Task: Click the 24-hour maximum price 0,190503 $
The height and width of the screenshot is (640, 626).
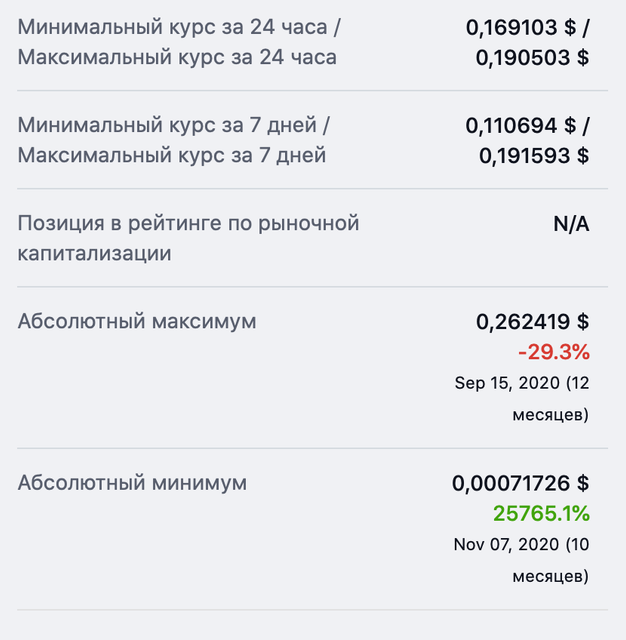Action: click(x=532, y=58)
